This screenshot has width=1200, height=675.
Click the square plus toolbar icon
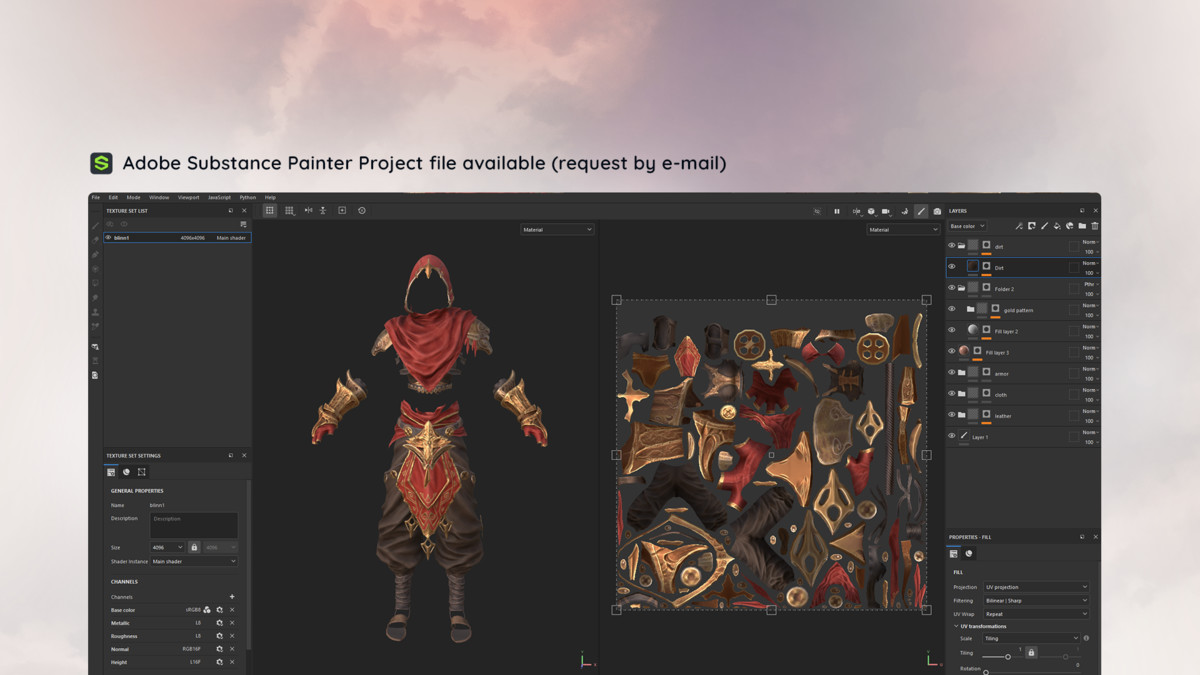[x=342, y=210]
